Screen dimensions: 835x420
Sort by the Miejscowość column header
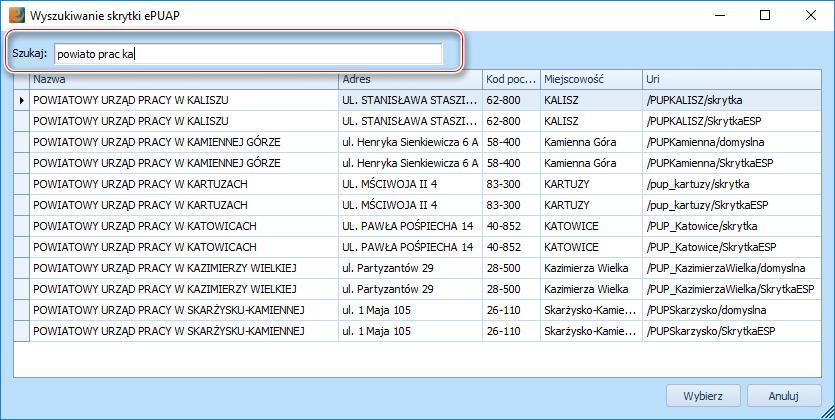591,79
